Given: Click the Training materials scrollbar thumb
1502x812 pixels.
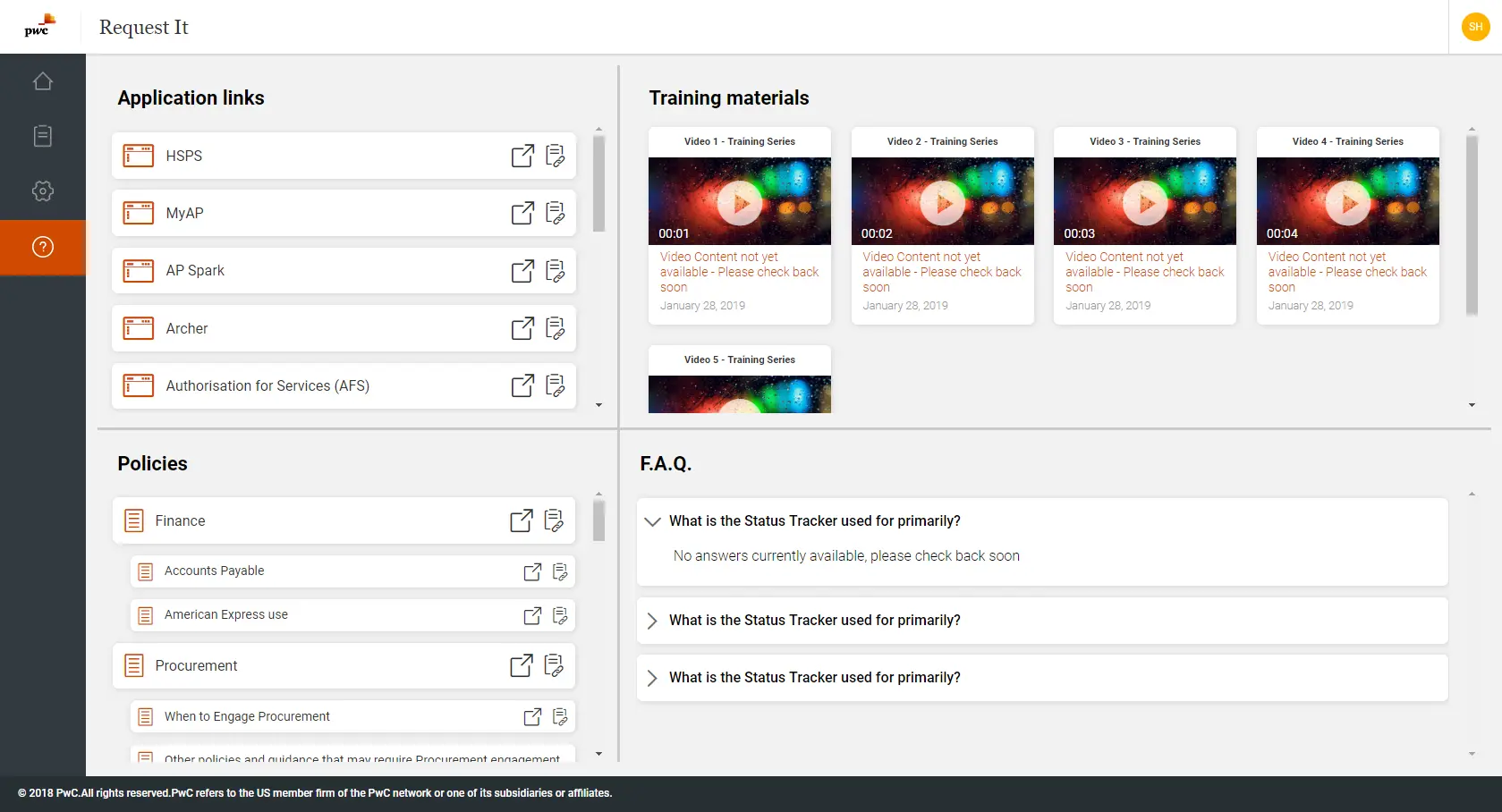Looking at the screenshot, I should [x=1472, y=225].
